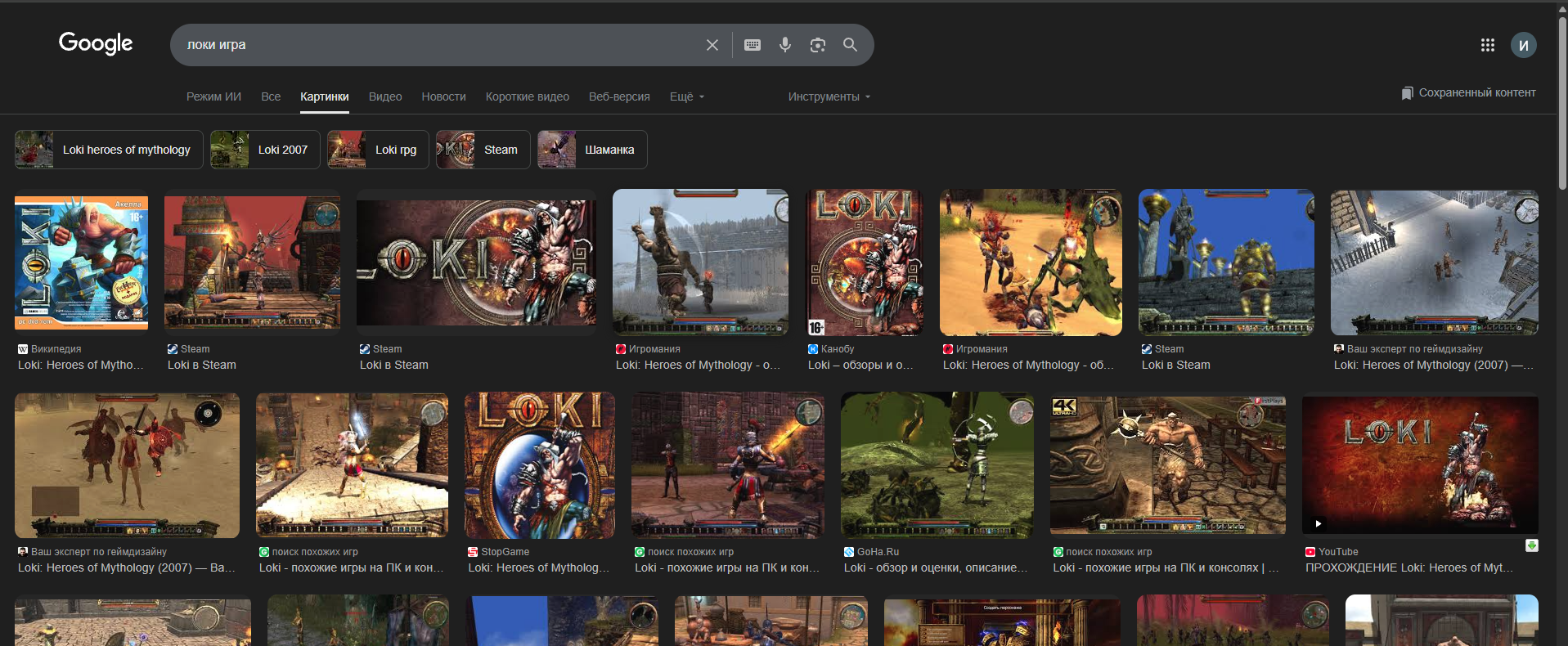Screen dimensions: 1568x646
Task: Open the Канобу LOKI cover art thumbnail
Action: (865, 262)
